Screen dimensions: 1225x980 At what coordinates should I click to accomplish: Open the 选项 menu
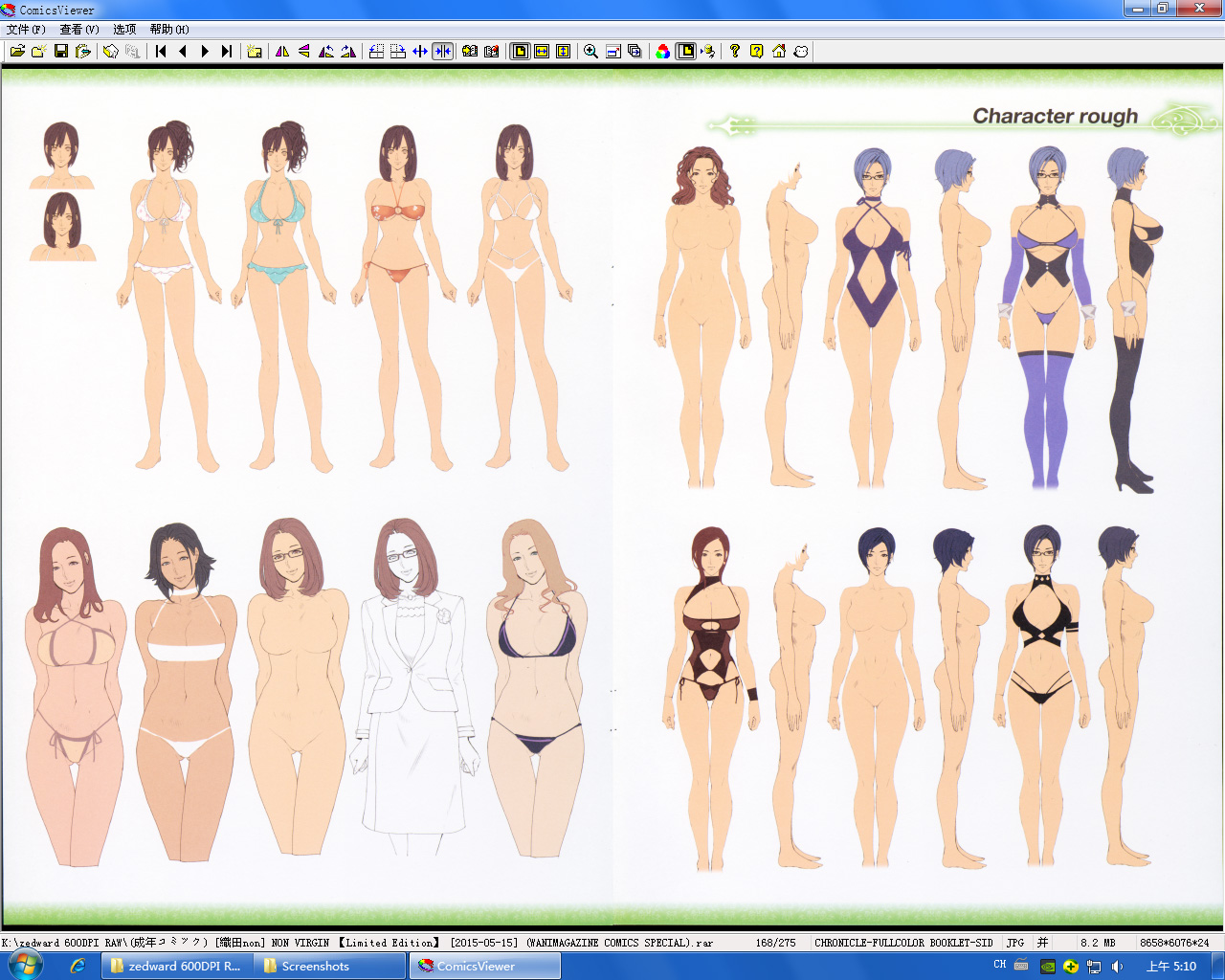coord(124,30)
